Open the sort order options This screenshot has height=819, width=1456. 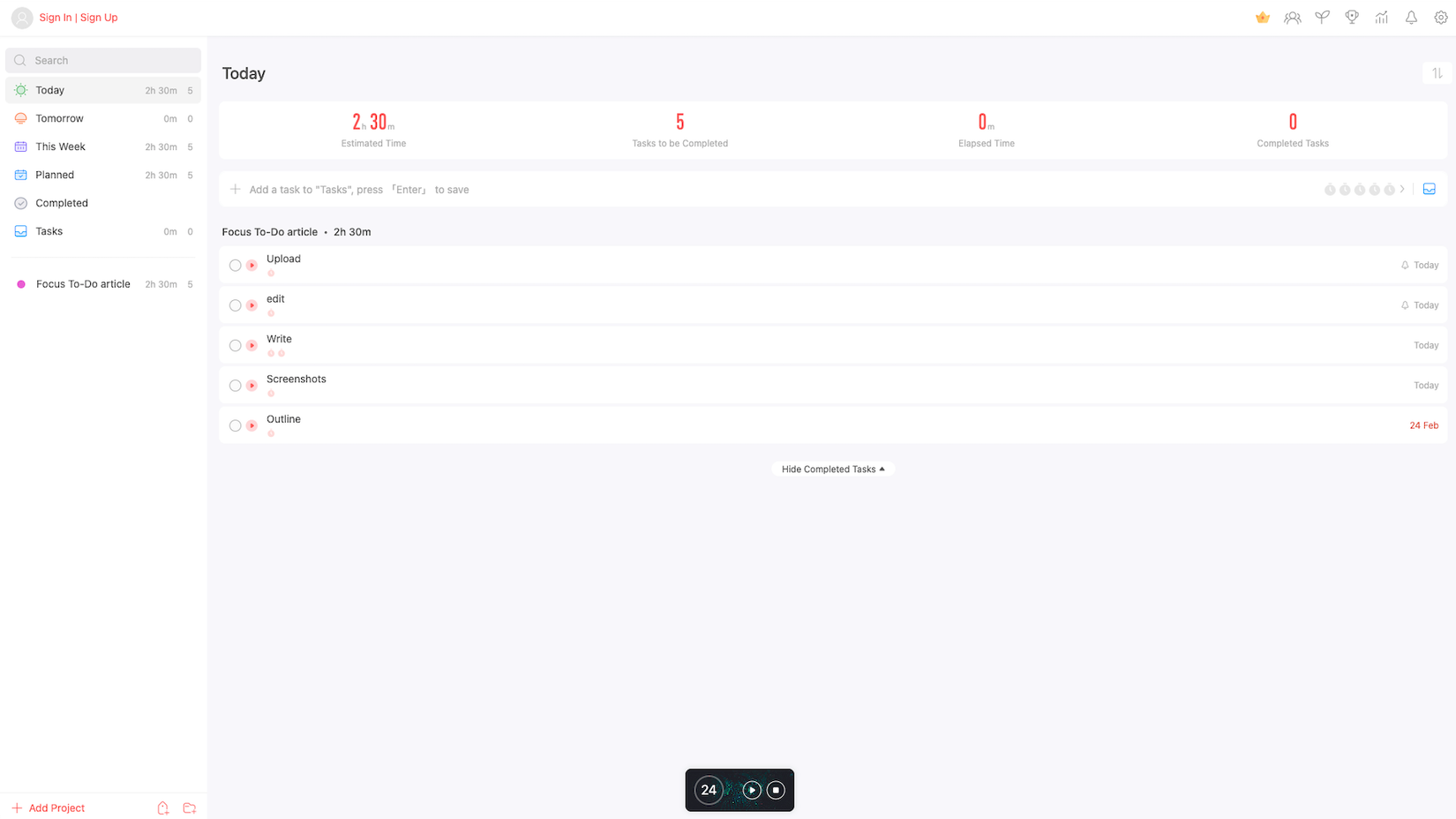[1437, 73]
